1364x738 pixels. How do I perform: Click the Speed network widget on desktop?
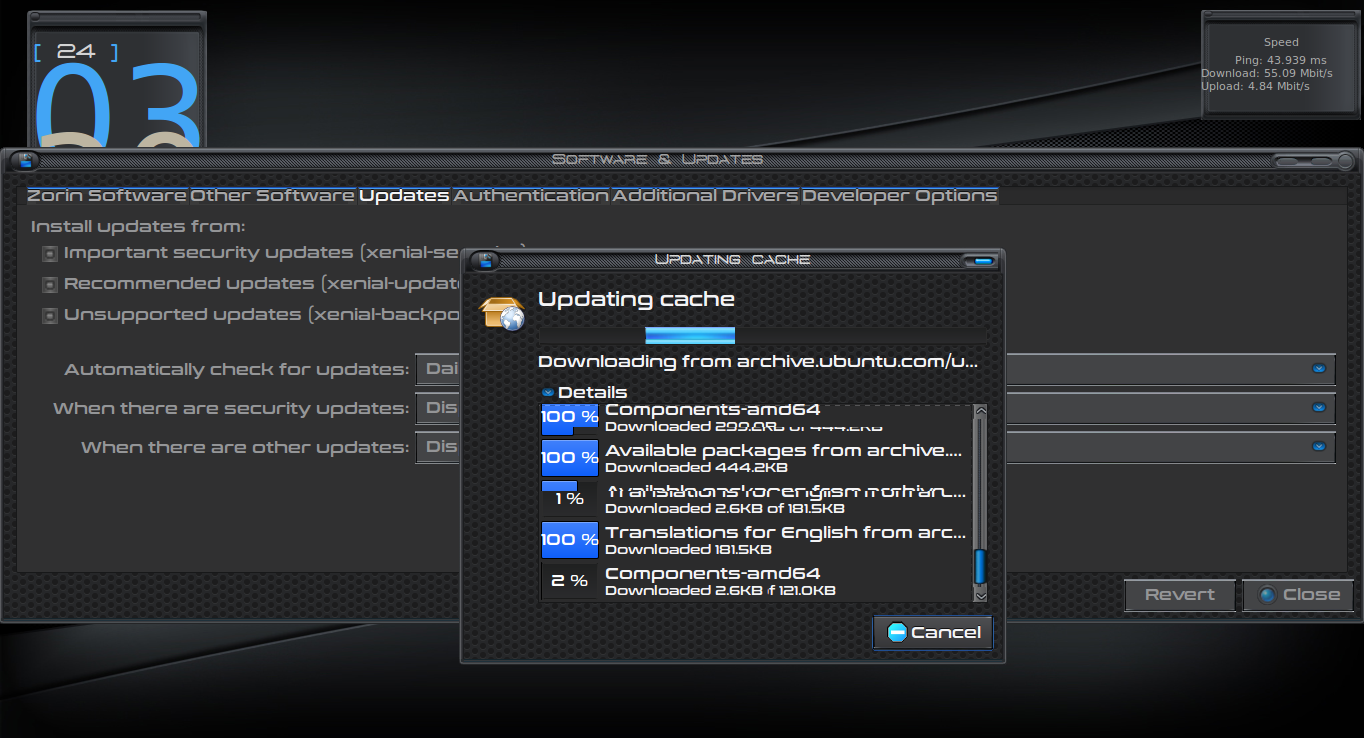point(1280,65)
